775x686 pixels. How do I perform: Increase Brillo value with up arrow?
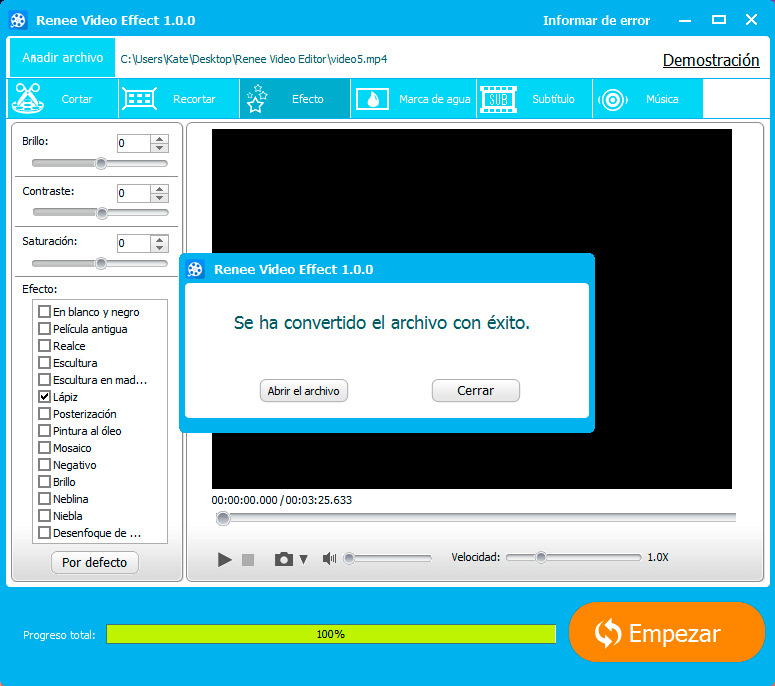(159, 139)
